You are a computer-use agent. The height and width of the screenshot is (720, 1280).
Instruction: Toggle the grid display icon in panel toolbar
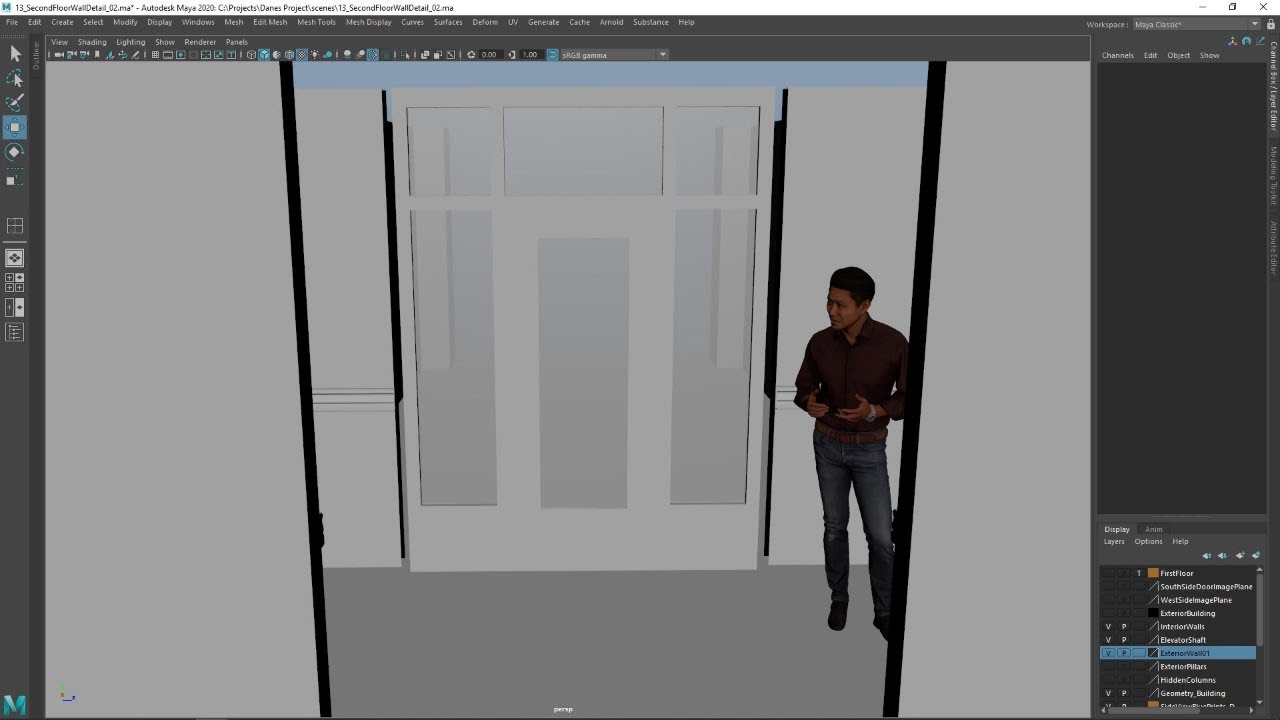(x=154, y=55)
